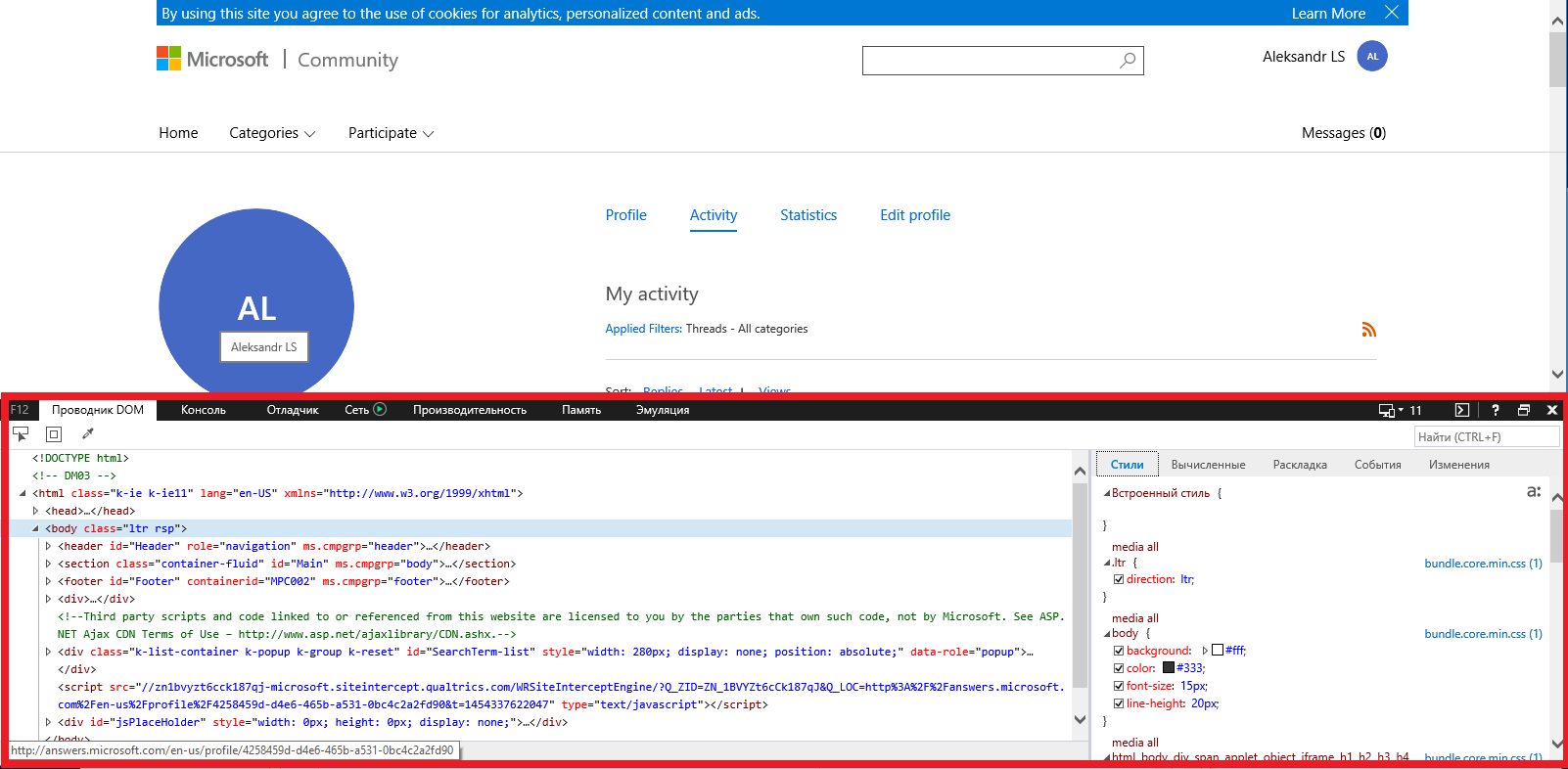Show the console pane icon
Viewport: 1568px width, 769px height.
coord(1462,410)
